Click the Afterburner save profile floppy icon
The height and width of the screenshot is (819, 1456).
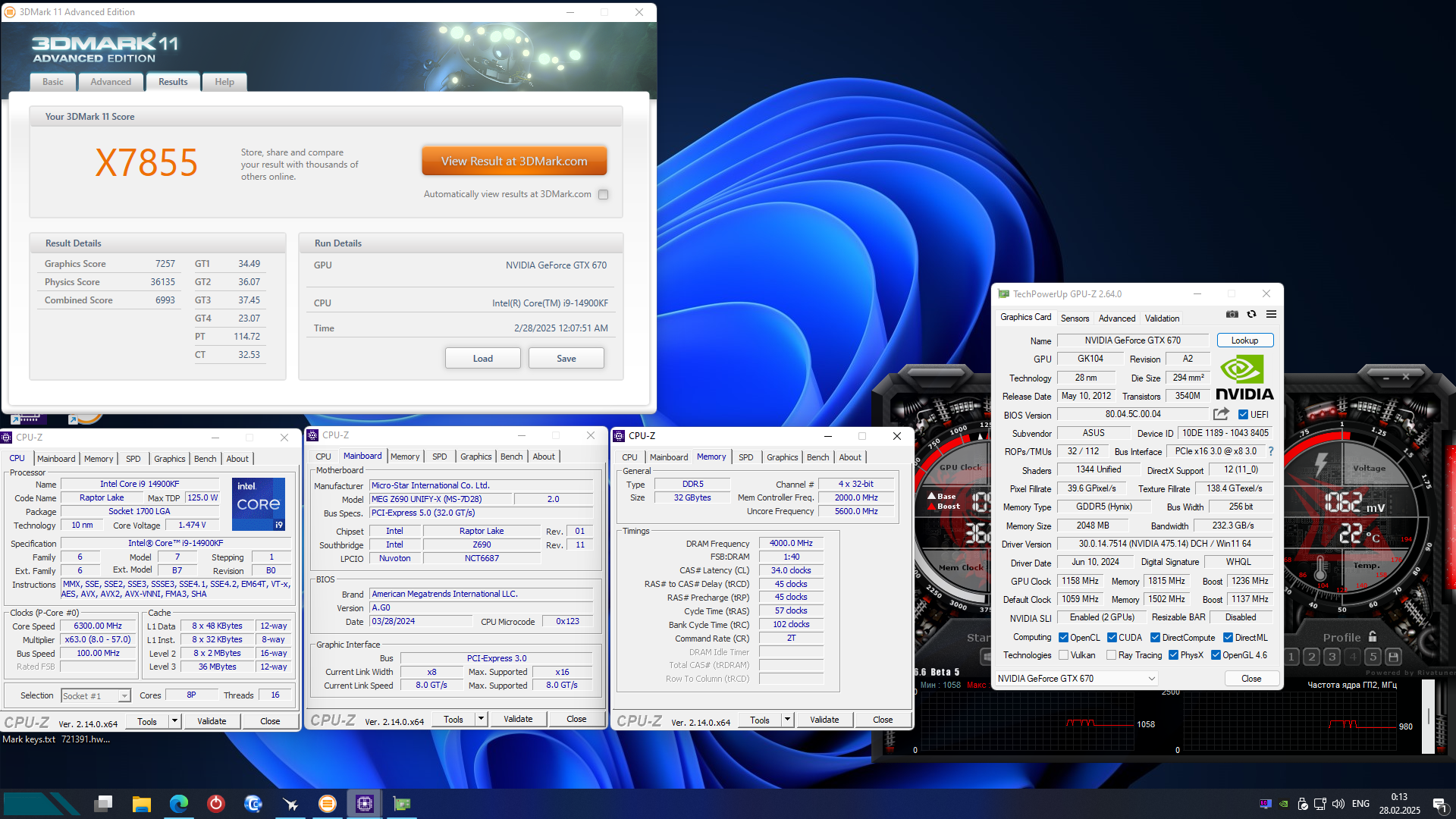tap(1394, 657)
